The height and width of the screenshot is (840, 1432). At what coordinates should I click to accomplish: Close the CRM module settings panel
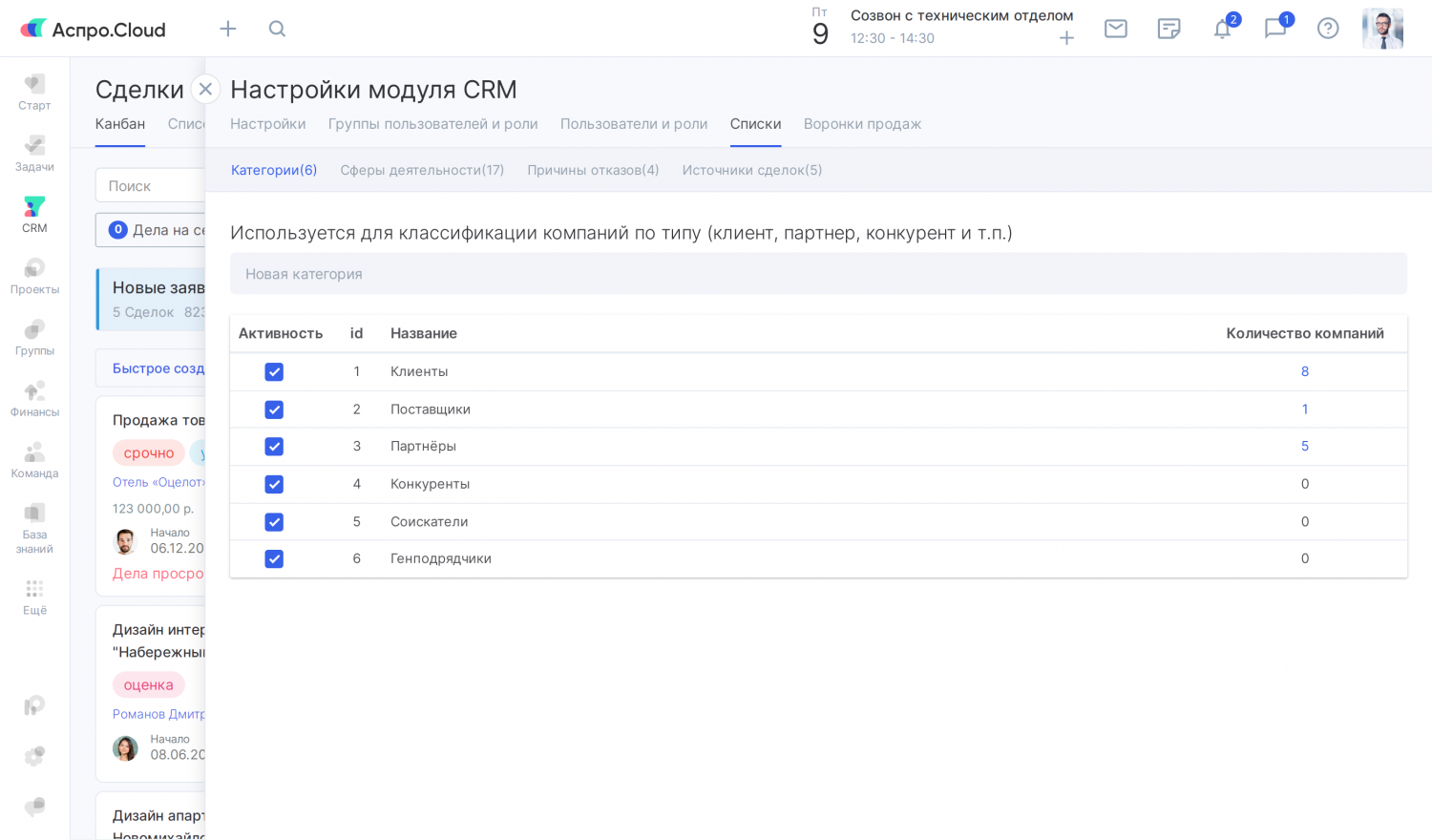coord(205,89)
